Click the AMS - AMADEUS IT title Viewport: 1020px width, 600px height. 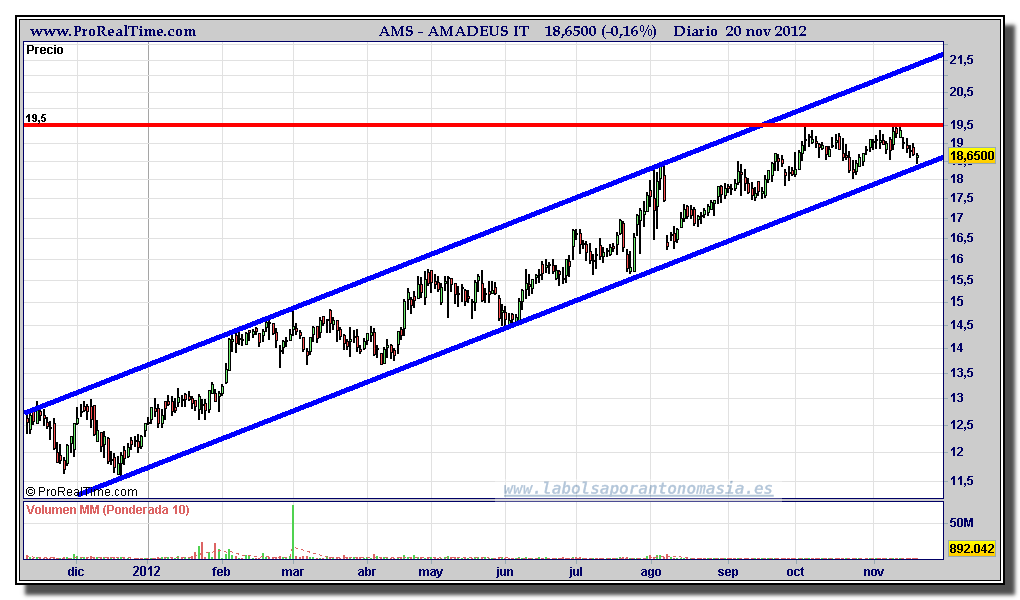[x=453, y=31]
